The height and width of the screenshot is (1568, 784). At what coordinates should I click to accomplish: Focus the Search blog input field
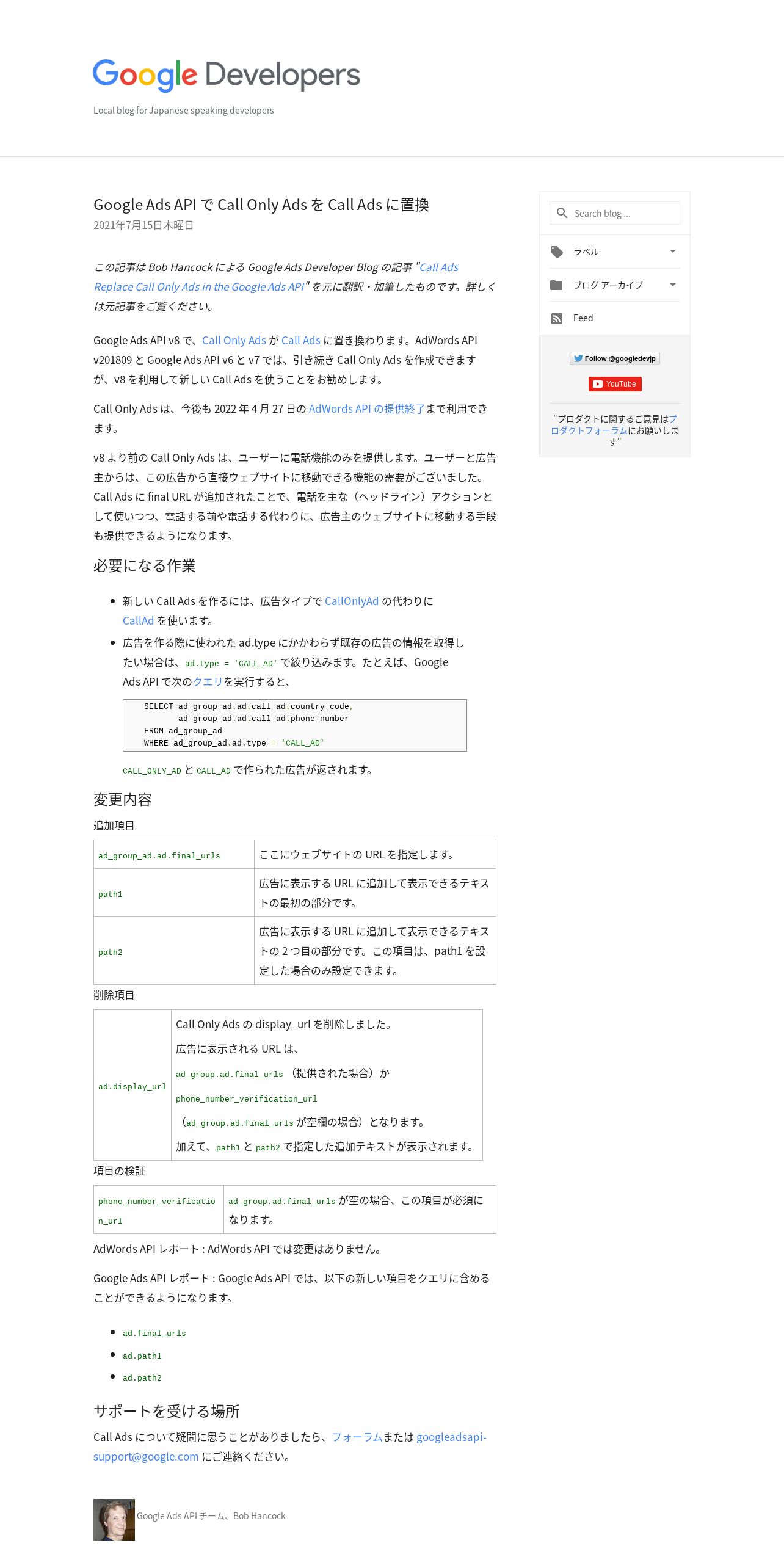pyautogui.click(x=615, y=213)
